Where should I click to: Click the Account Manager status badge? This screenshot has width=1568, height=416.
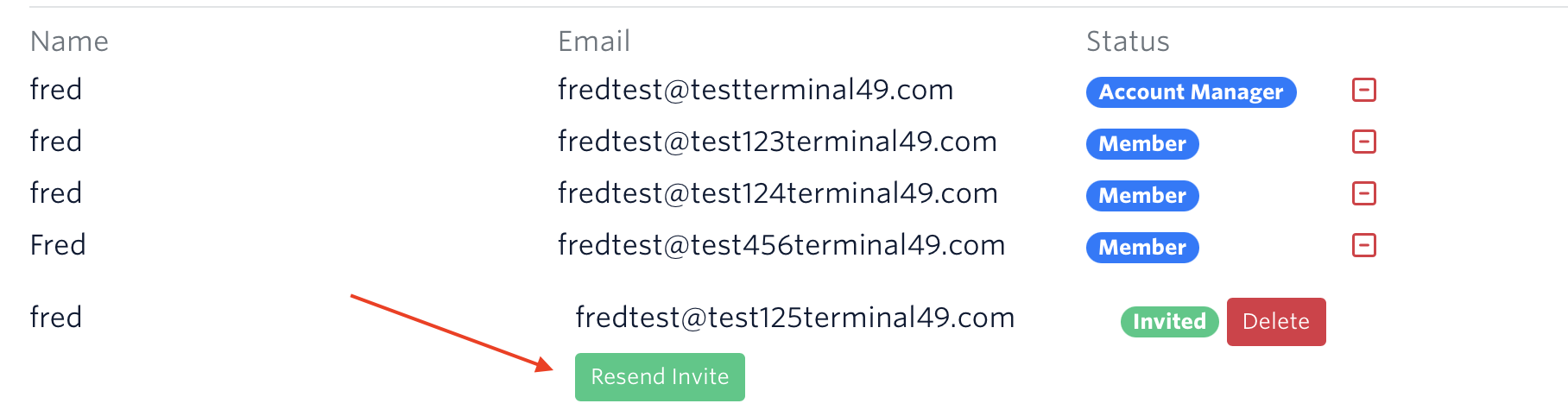coord(1191,92)
